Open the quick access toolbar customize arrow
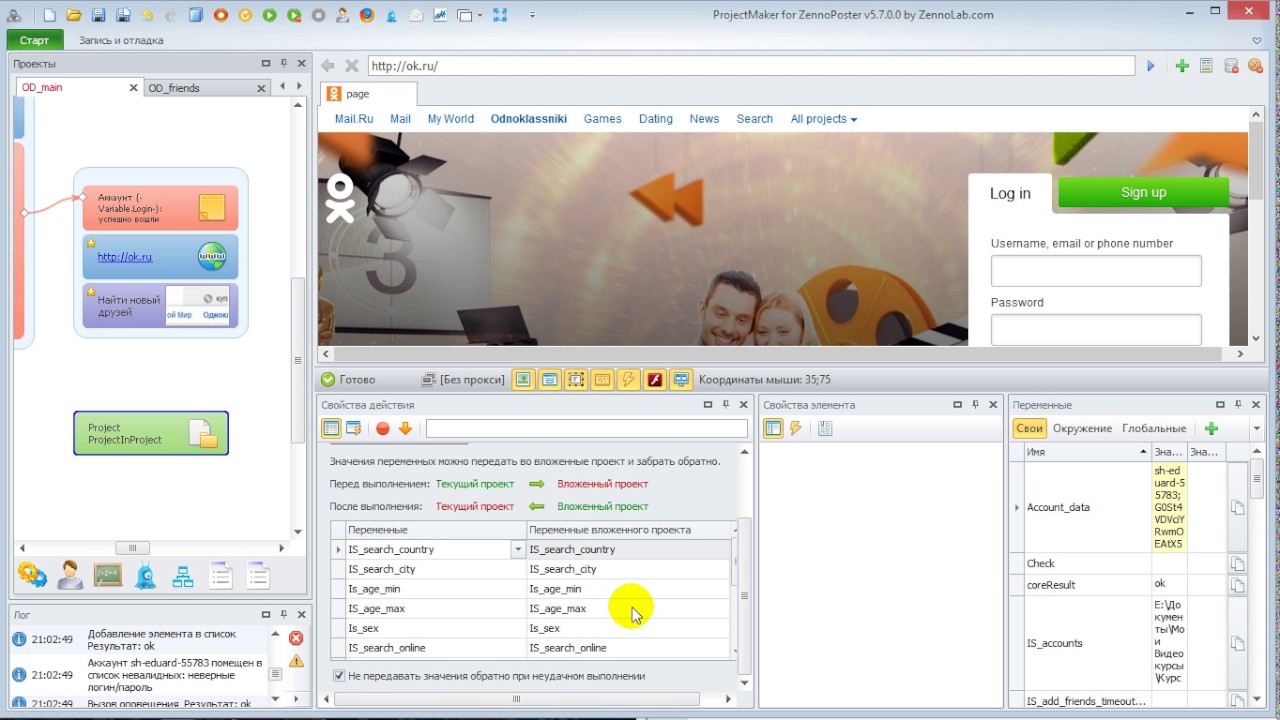Screen dimensions: 1280x720 tap(532, 15)
